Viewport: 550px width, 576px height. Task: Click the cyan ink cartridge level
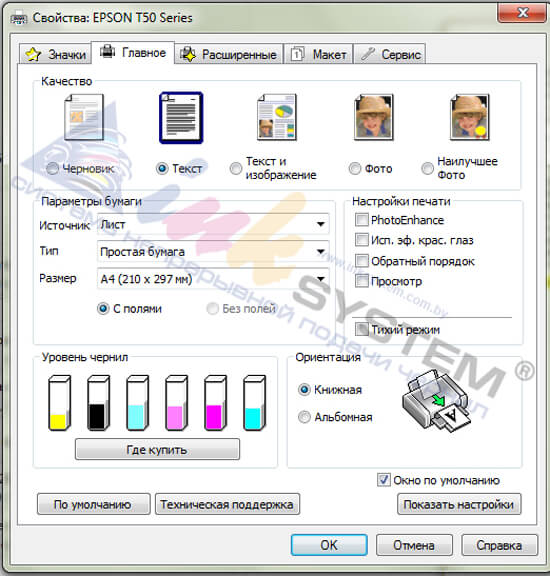(254, 403)
